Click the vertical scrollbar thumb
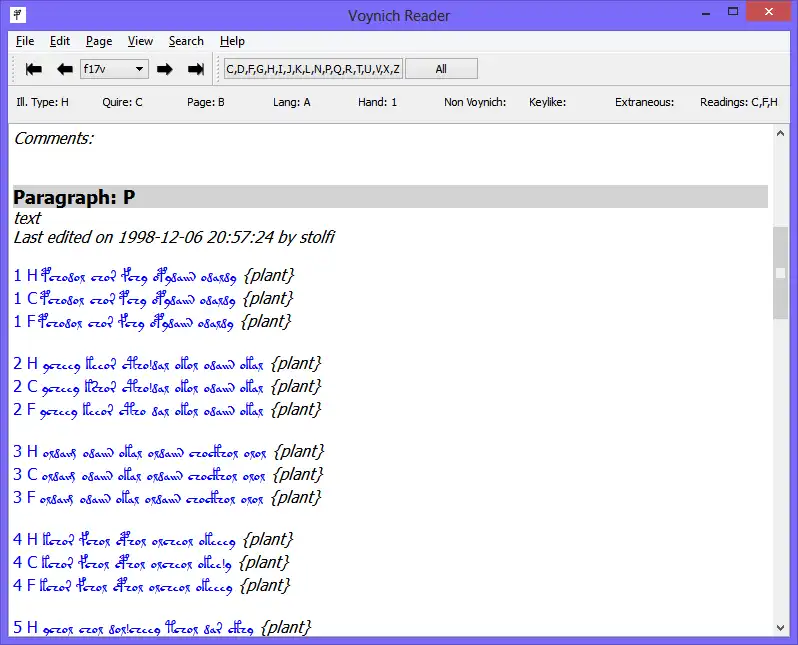Image resolution: width=798 pixels, height=645 pixels. pos(780,273)
